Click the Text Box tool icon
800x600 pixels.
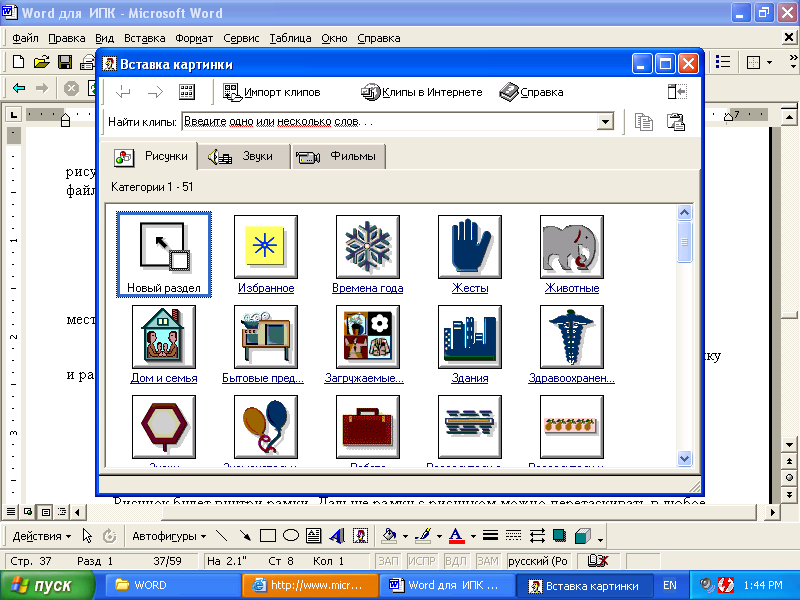313,536
